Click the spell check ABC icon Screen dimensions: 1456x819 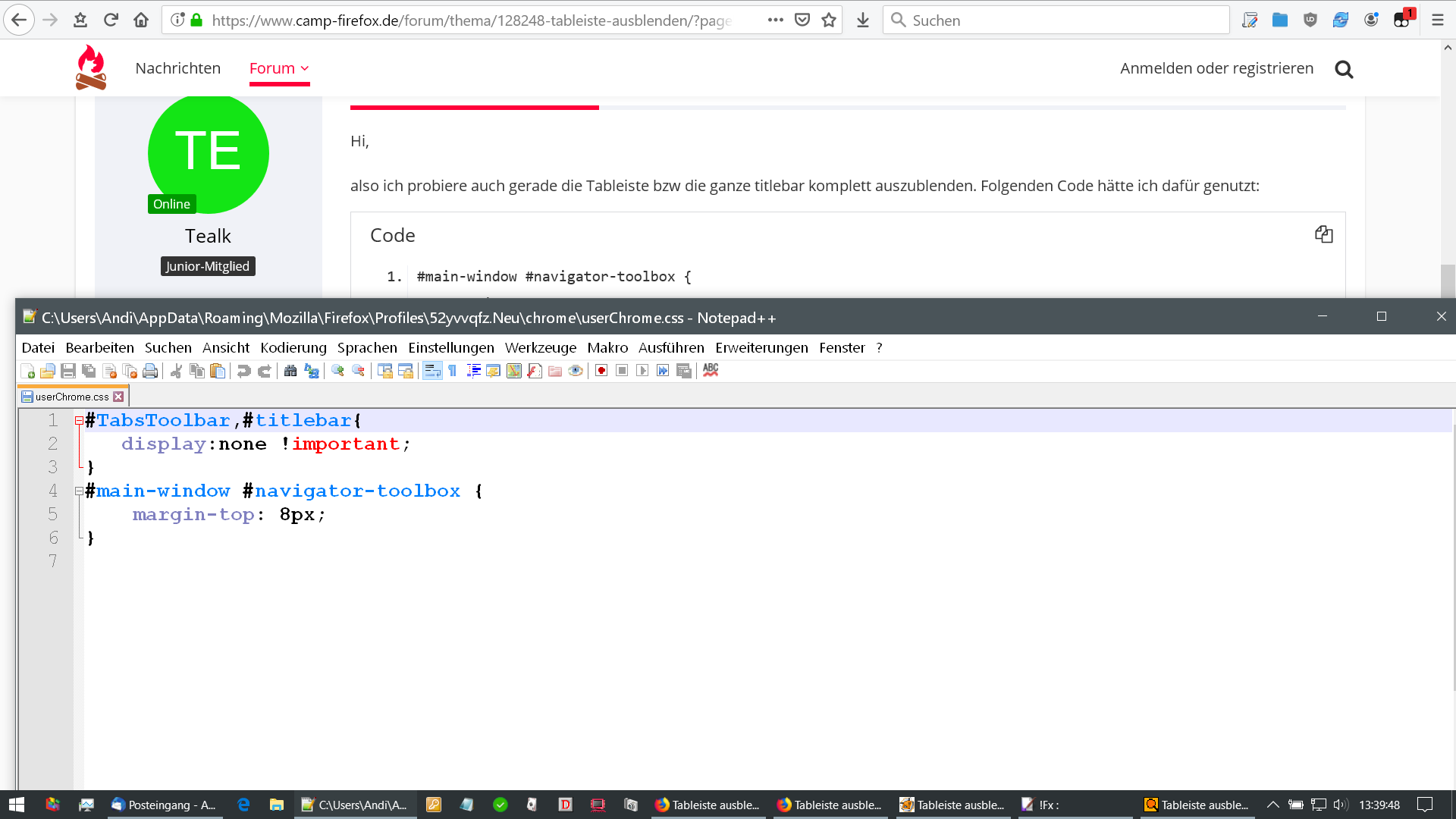click(x=711, y=370)
